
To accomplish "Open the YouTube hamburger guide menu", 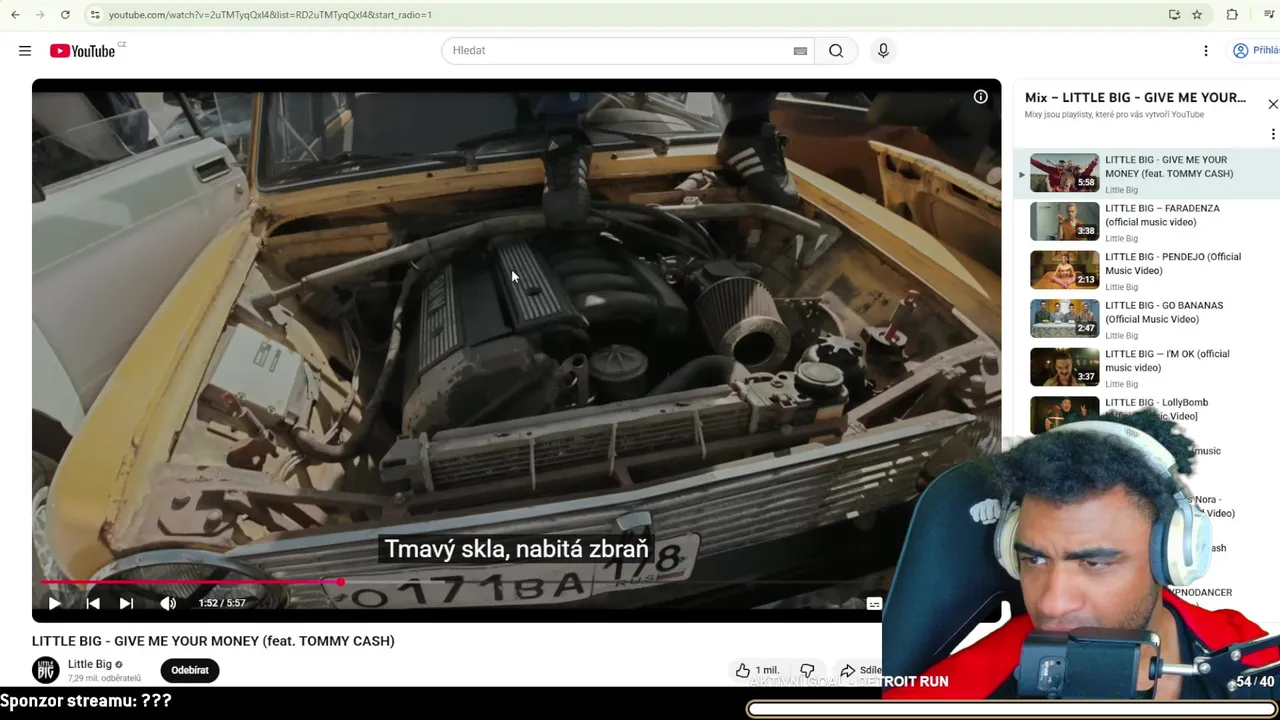I will pyautogui.click(x=25, y=51).
